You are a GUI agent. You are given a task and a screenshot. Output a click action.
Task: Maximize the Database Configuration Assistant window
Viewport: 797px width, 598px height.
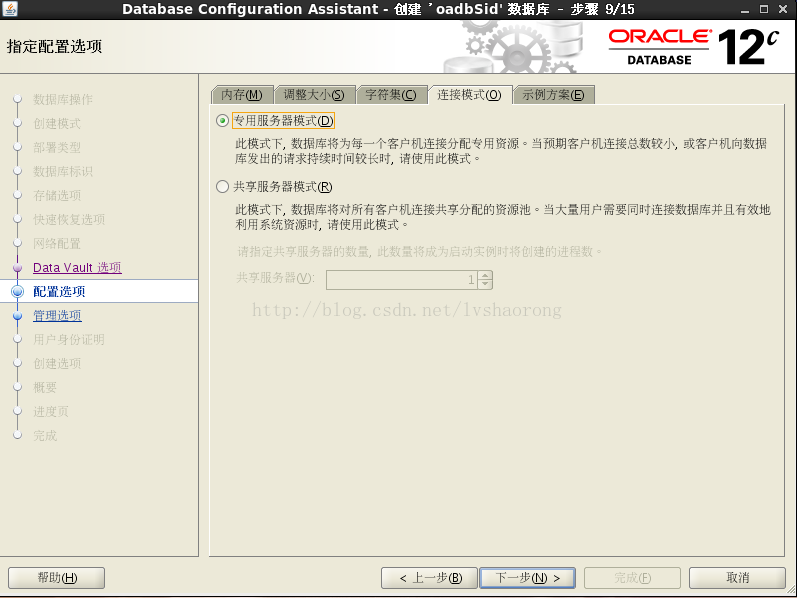[763, 9]
